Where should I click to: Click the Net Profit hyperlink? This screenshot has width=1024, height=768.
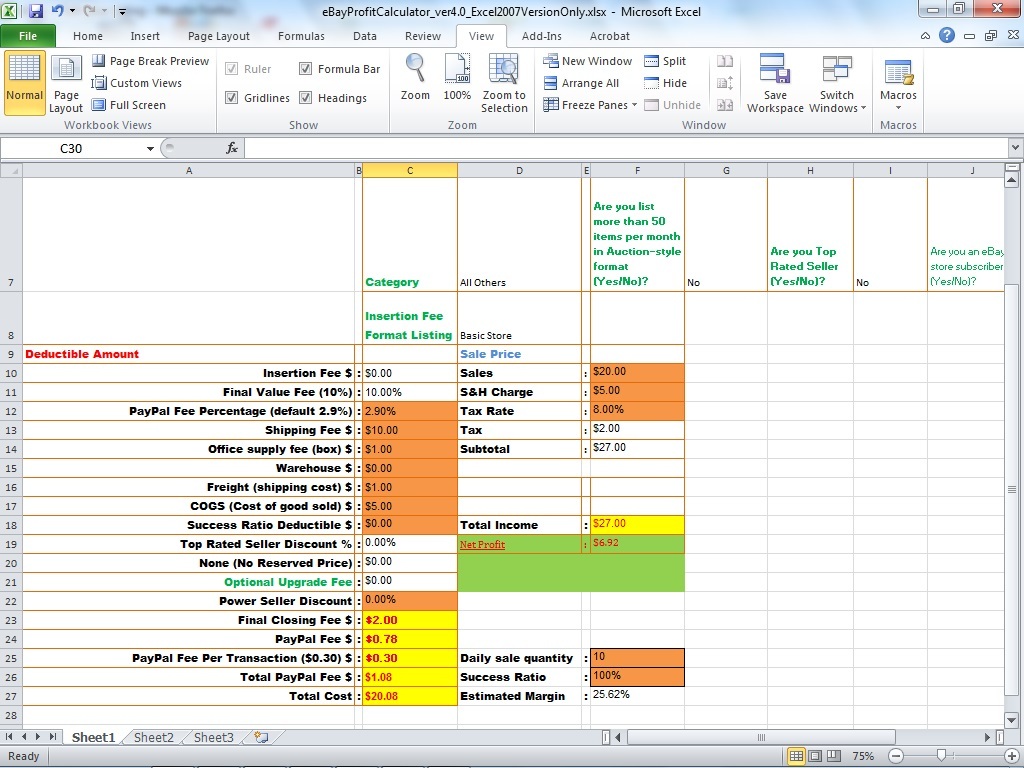coord(480,544)
